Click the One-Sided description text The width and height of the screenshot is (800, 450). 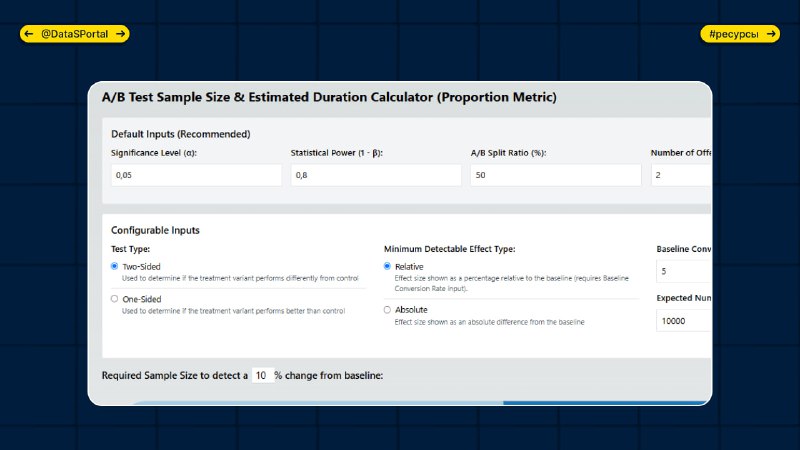click(234, 311)
